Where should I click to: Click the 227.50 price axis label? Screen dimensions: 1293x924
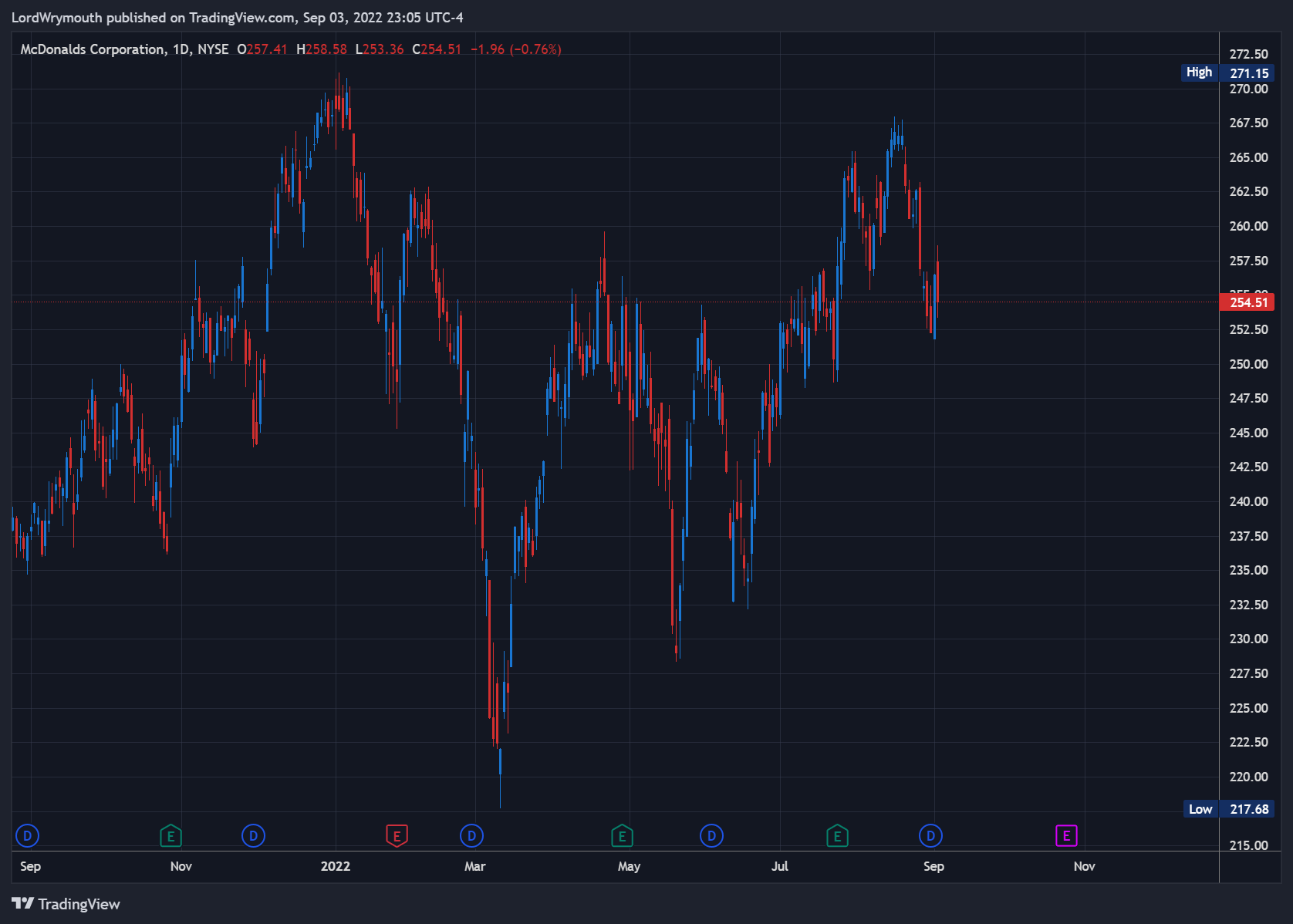1248,673
